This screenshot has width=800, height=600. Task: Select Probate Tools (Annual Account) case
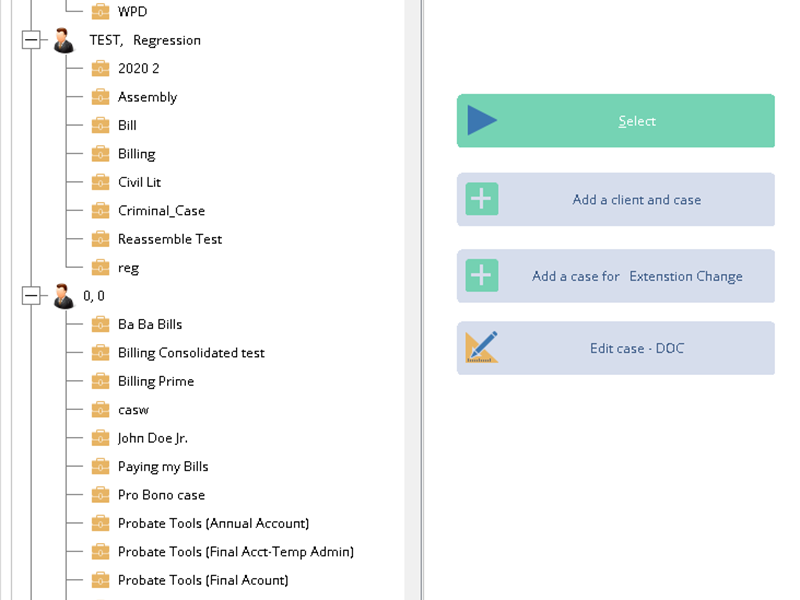click(x=213, y=523)
